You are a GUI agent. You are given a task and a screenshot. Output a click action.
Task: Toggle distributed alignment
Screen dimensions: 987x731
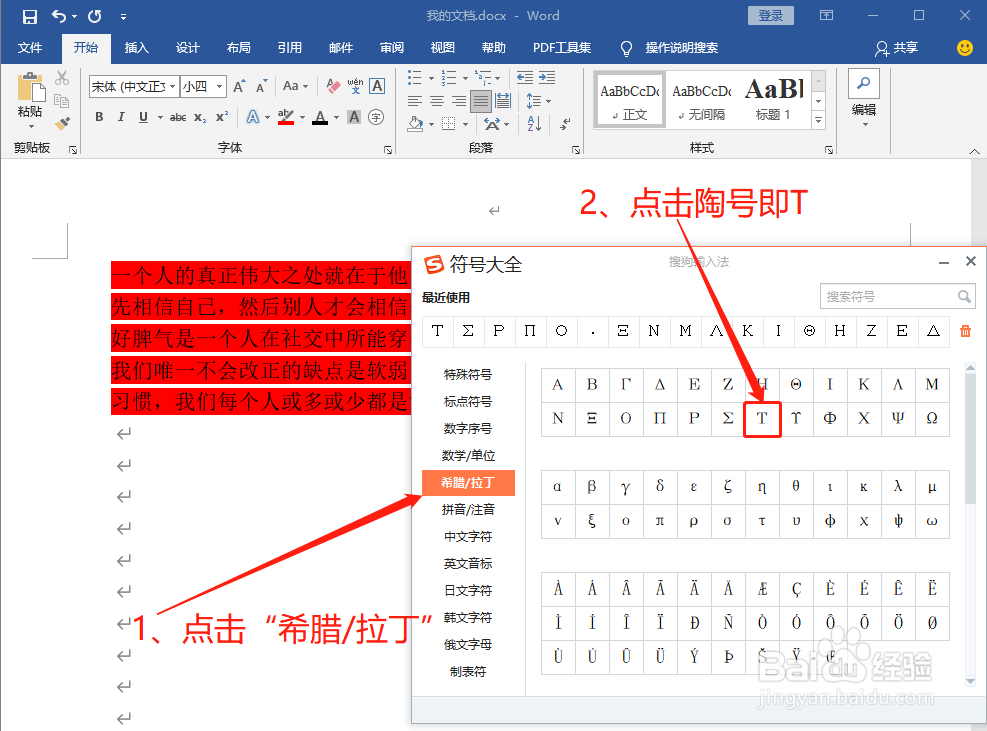tap(503, 101)
